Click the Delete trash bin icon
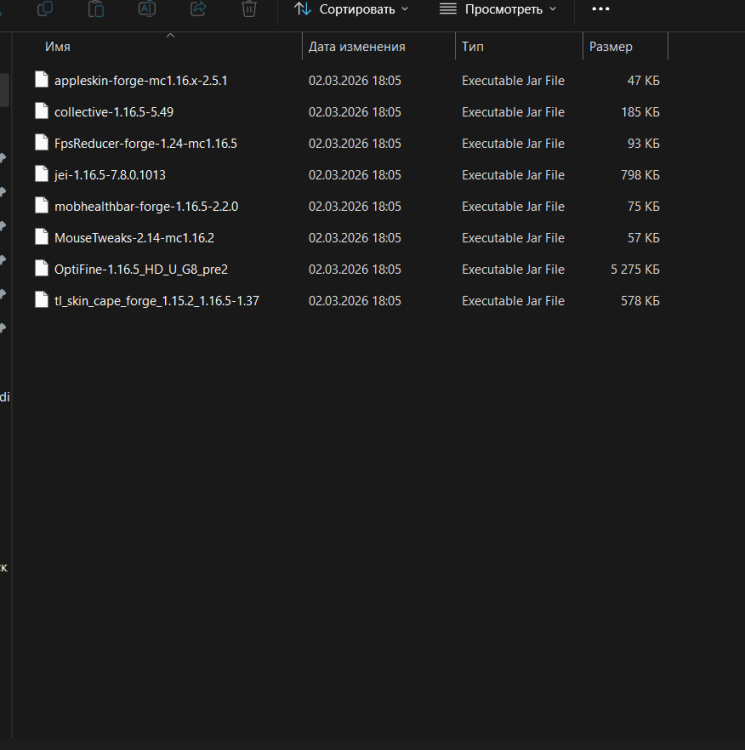The width and height of the screenshot is (745, 750). point(249,9)
